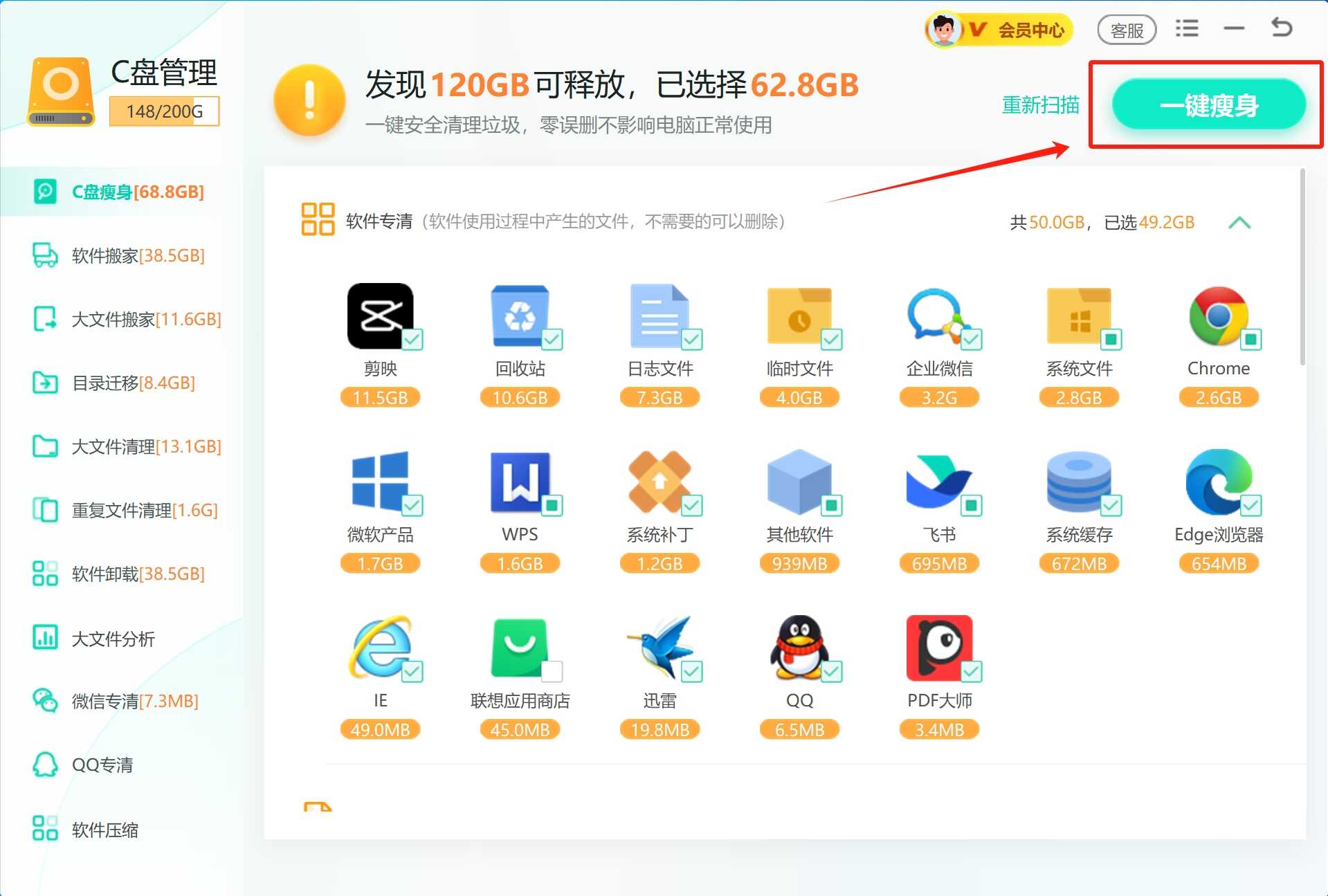Click the QQ penguin icon
Image resolution: width=1328 pixels, height=896 pixels.
pyautogui.click(x=799, y=648)
